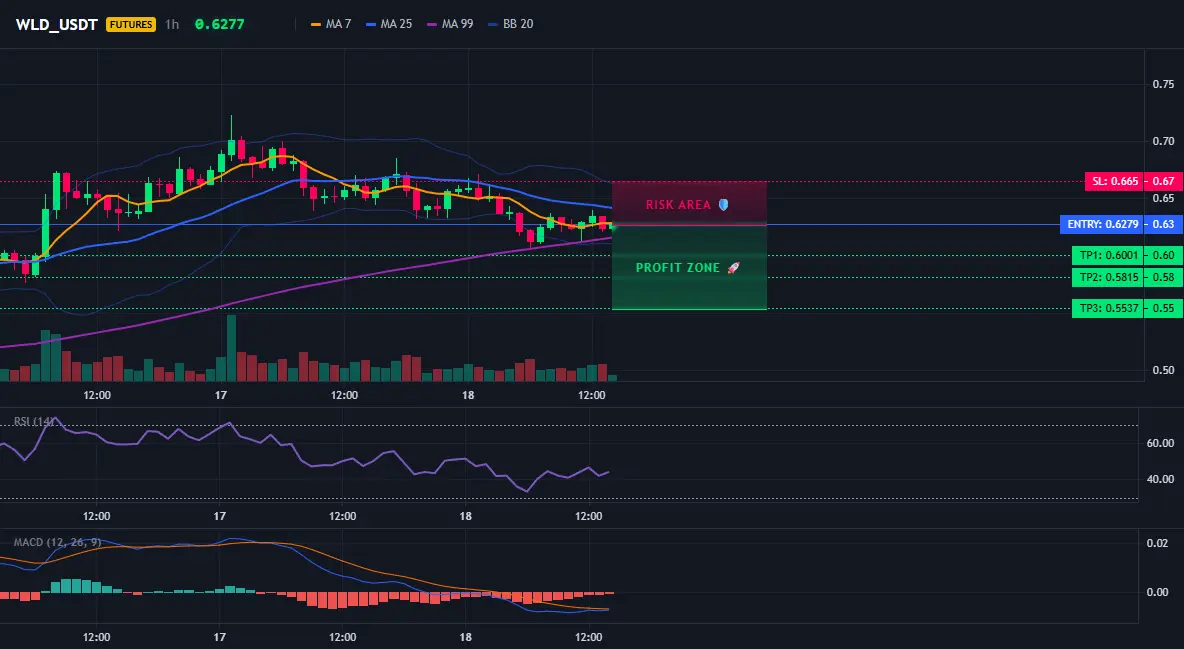Click the FUTURES badge

pyautogui.click(x=131, y=24)
